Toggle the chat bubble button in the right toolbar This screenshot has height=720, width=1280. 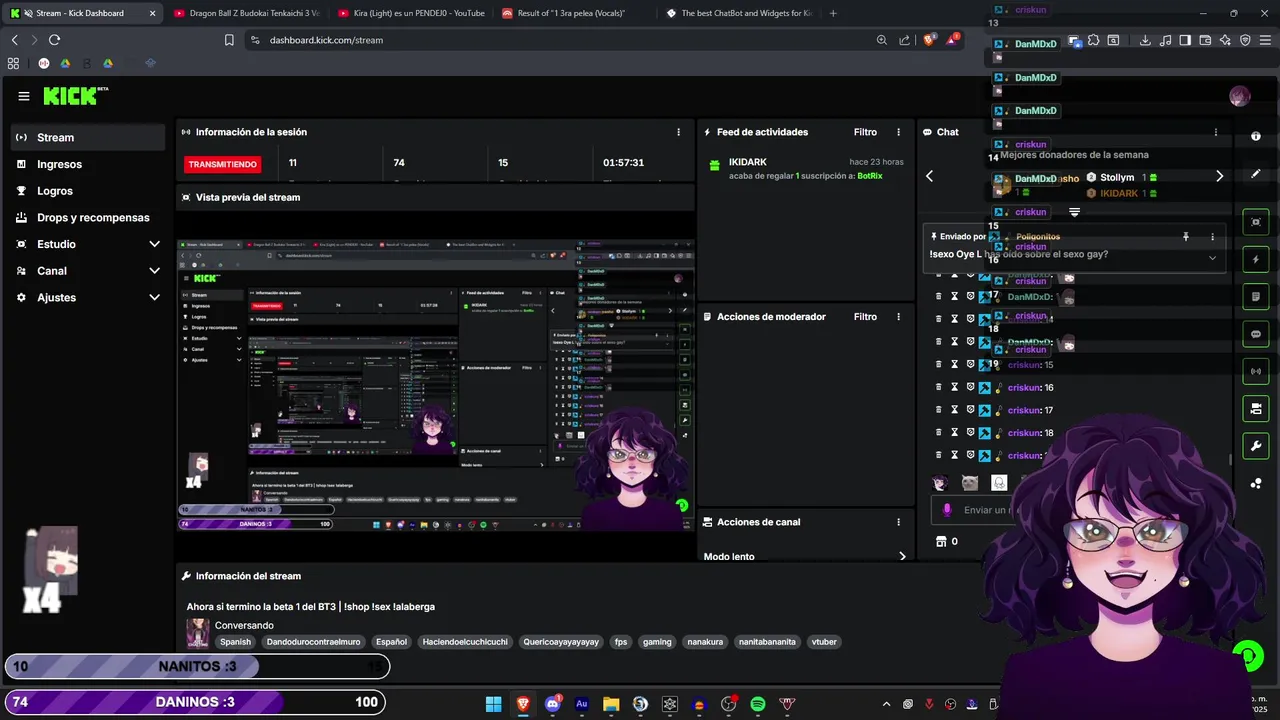pyautogui.click(x=1256, y=333)
